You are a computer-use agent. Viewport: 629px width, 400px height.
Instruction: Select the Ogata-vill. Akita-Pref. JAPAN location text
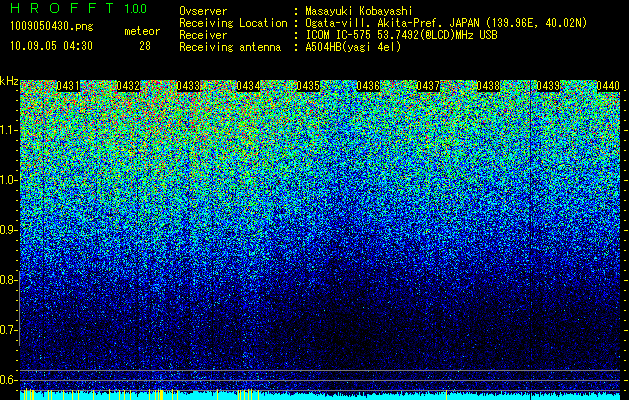tap(446, 23)
